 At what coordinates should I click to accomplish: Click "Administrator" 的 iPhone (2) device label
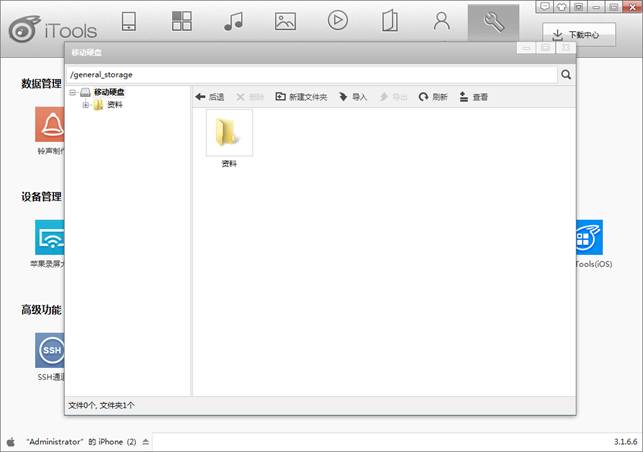(x=81, y=442)
